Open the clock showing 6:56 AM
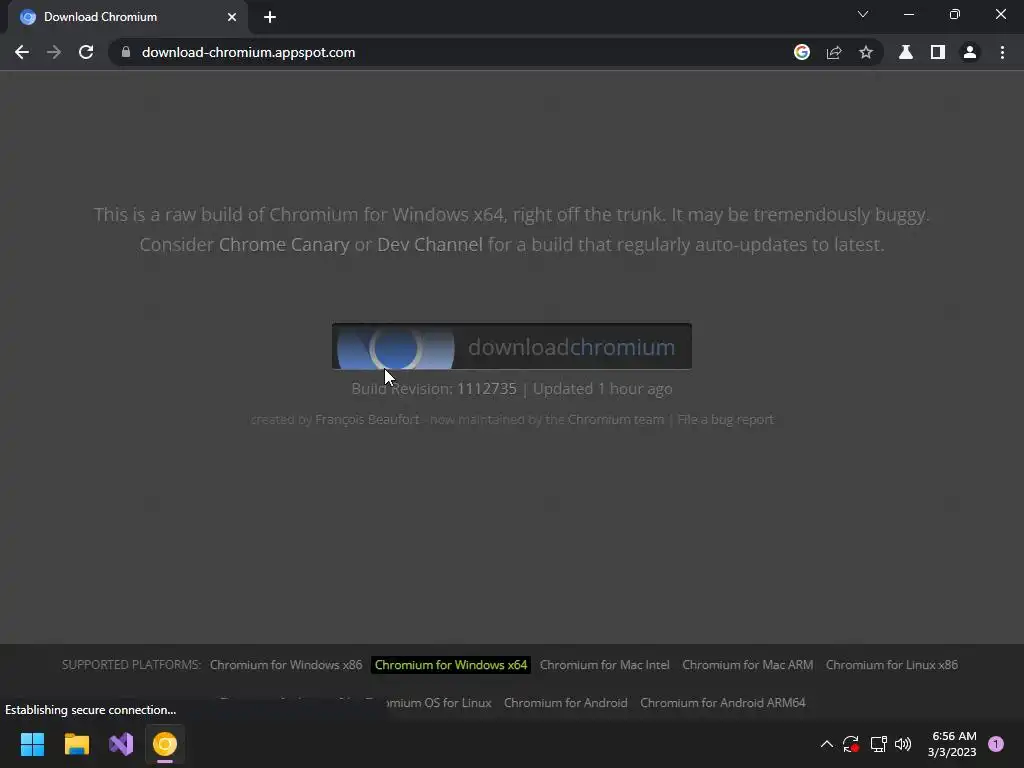 [x=952, y=744]
